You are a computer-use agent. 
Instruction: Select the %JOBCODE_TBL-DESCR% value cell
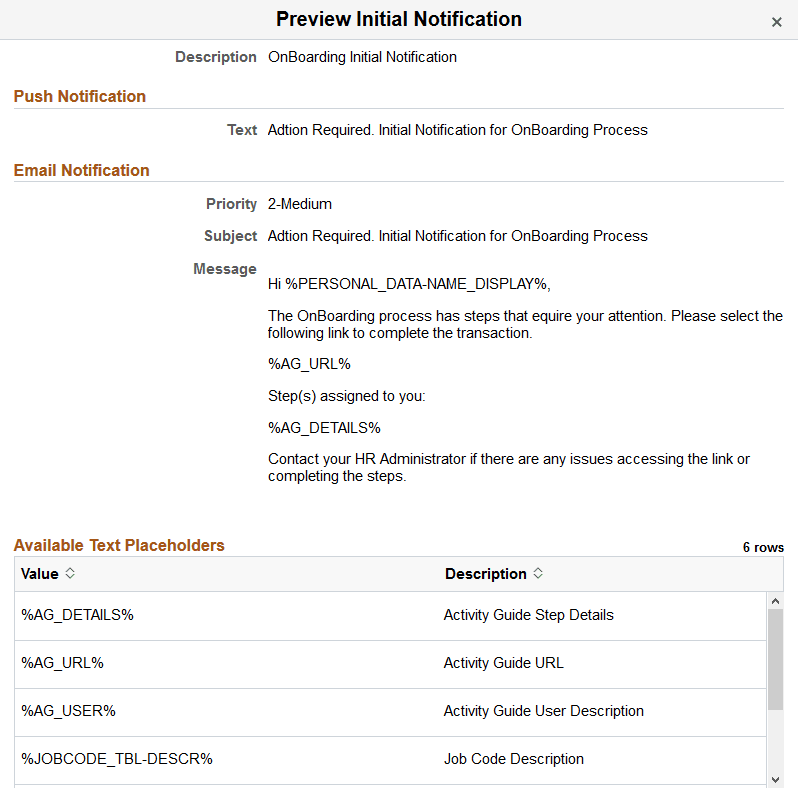[117, 759]
